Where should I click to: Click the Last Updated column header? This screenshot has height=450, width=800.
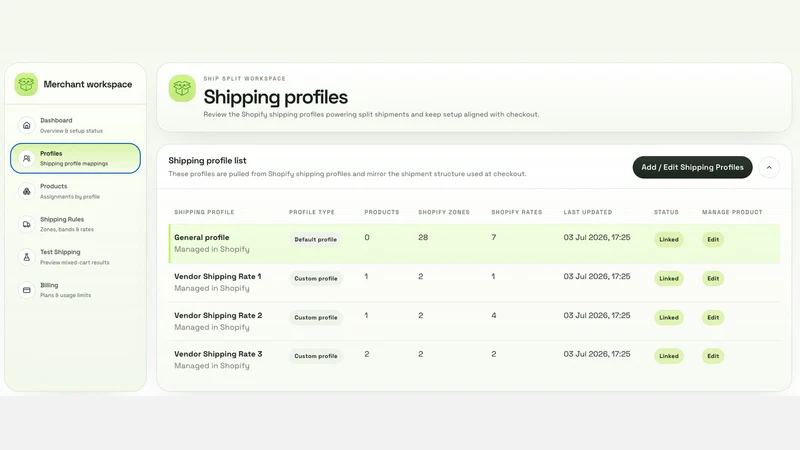pyautogui.click(x=588, y=212)
